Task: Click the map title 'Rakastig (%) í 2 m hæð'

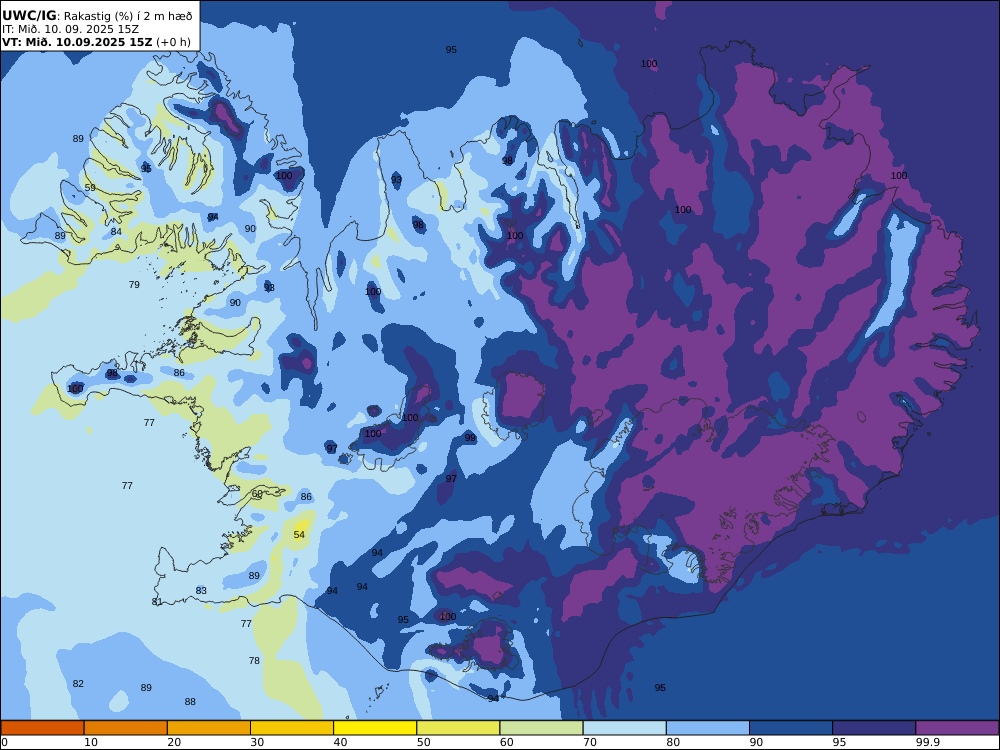Action: (x=128, y=16)
